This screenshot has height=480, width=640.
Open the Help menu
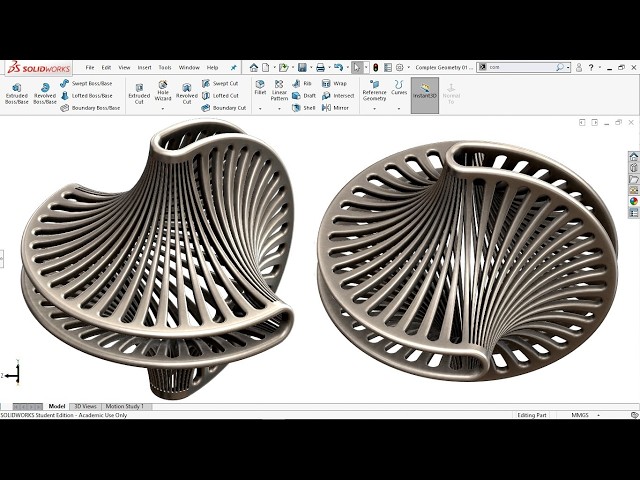(x=212, y=67)
